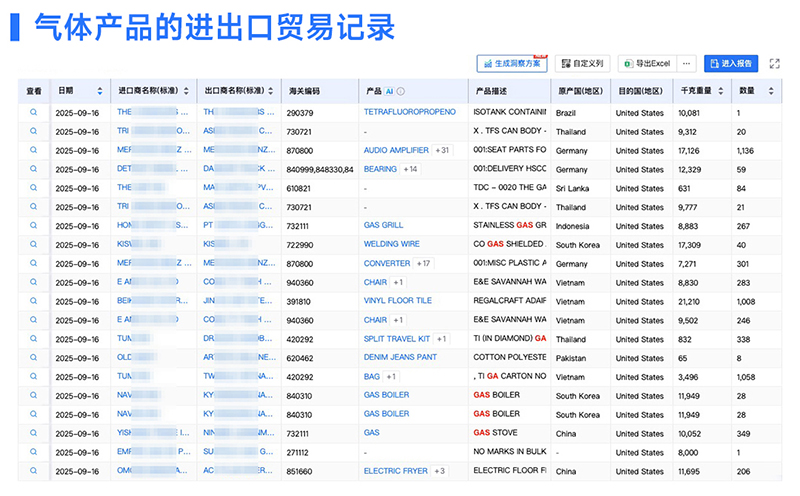The image size is (800, 496).
Task: Sort table by 日期 column
Action: click(99, 91)
